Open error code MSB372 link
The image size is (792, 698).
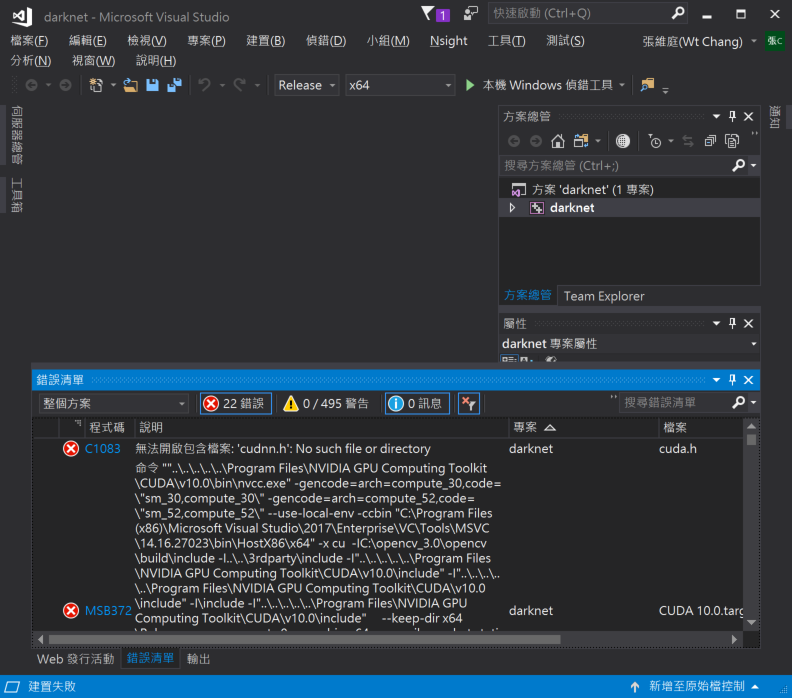pyautogui.click(x=108, y=611)
